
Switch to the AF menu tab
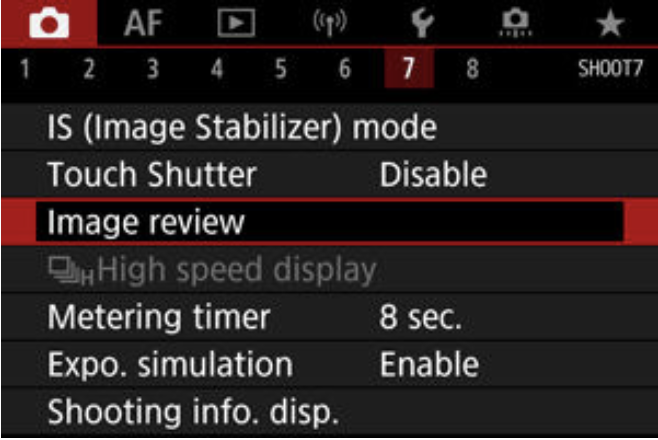[x=143, y=23]
